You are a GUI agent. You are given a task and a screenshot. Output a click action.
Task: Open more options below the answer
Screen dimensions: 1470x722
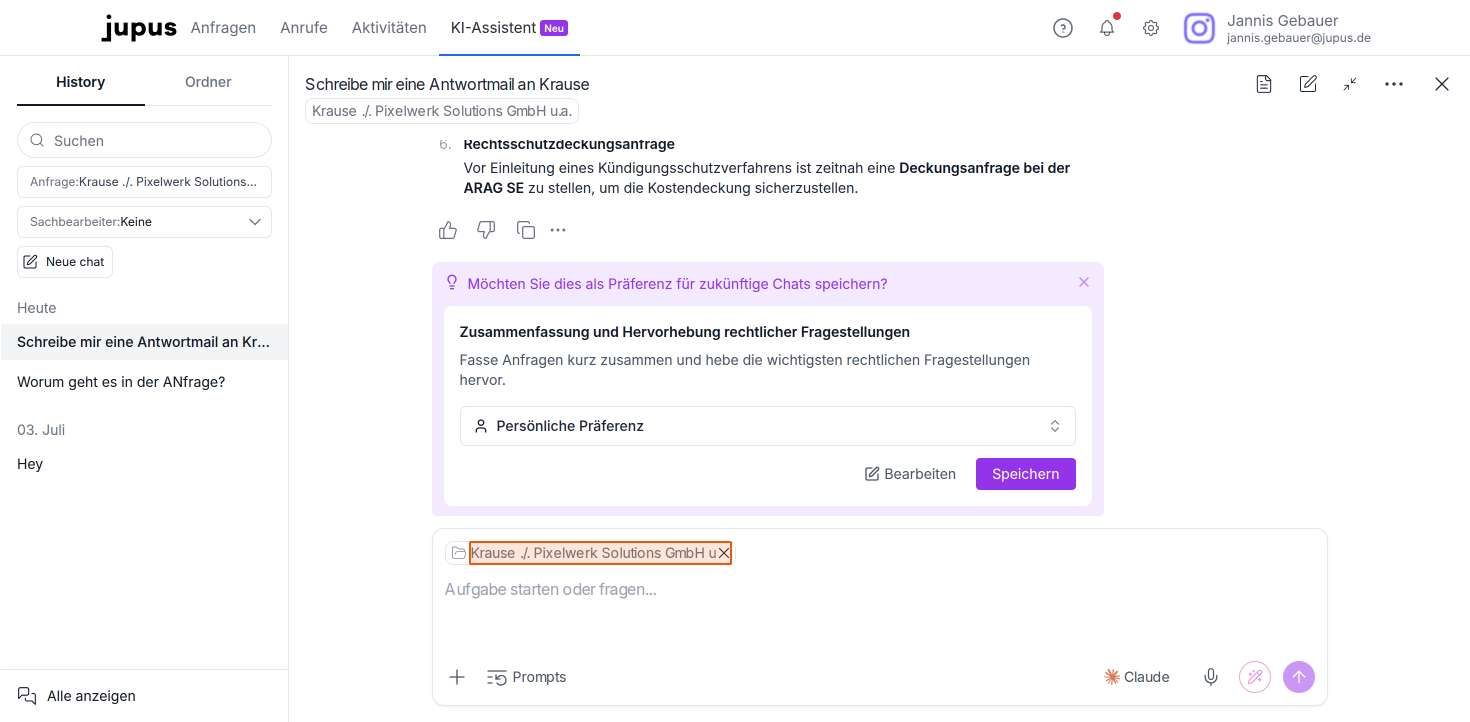tap(558, 230)
